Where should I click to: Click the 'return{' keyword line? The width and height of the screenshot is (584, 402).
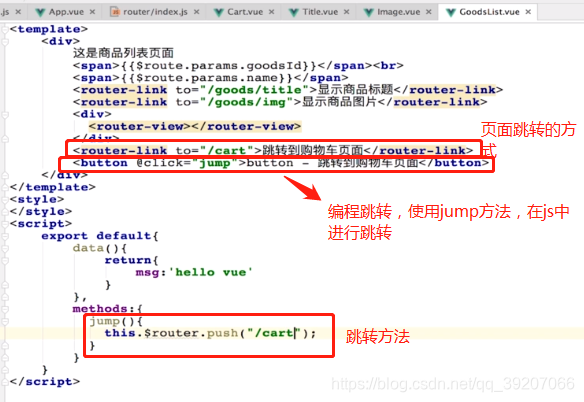coord(131,260)
